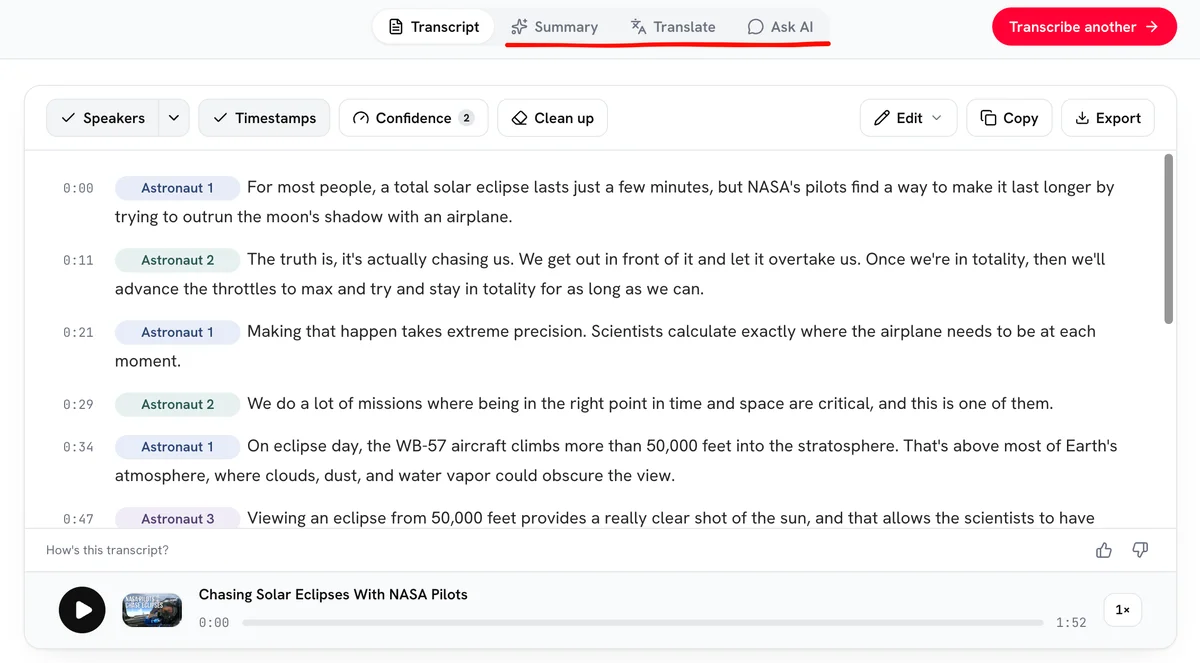The height and width of the screenshot is (663, 1200).
Task: Click Astronaut 1 label at 0:00
Action: pyautogui.click(x=177, y=188)
